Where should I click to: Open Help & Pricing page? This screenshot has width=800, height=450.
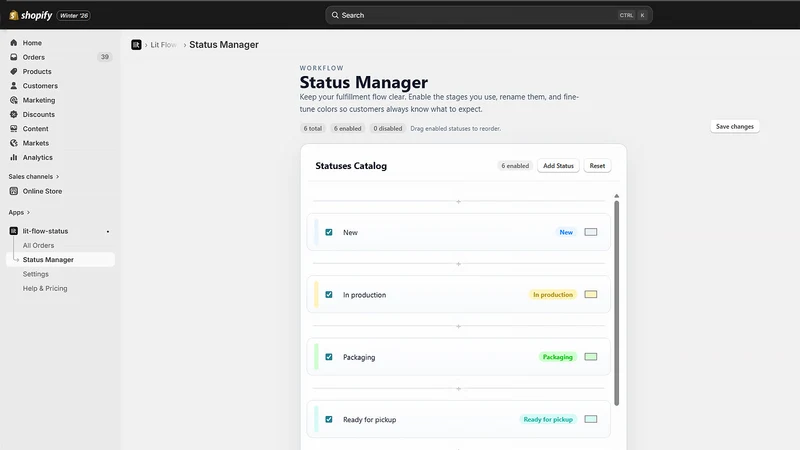[45, 288]
